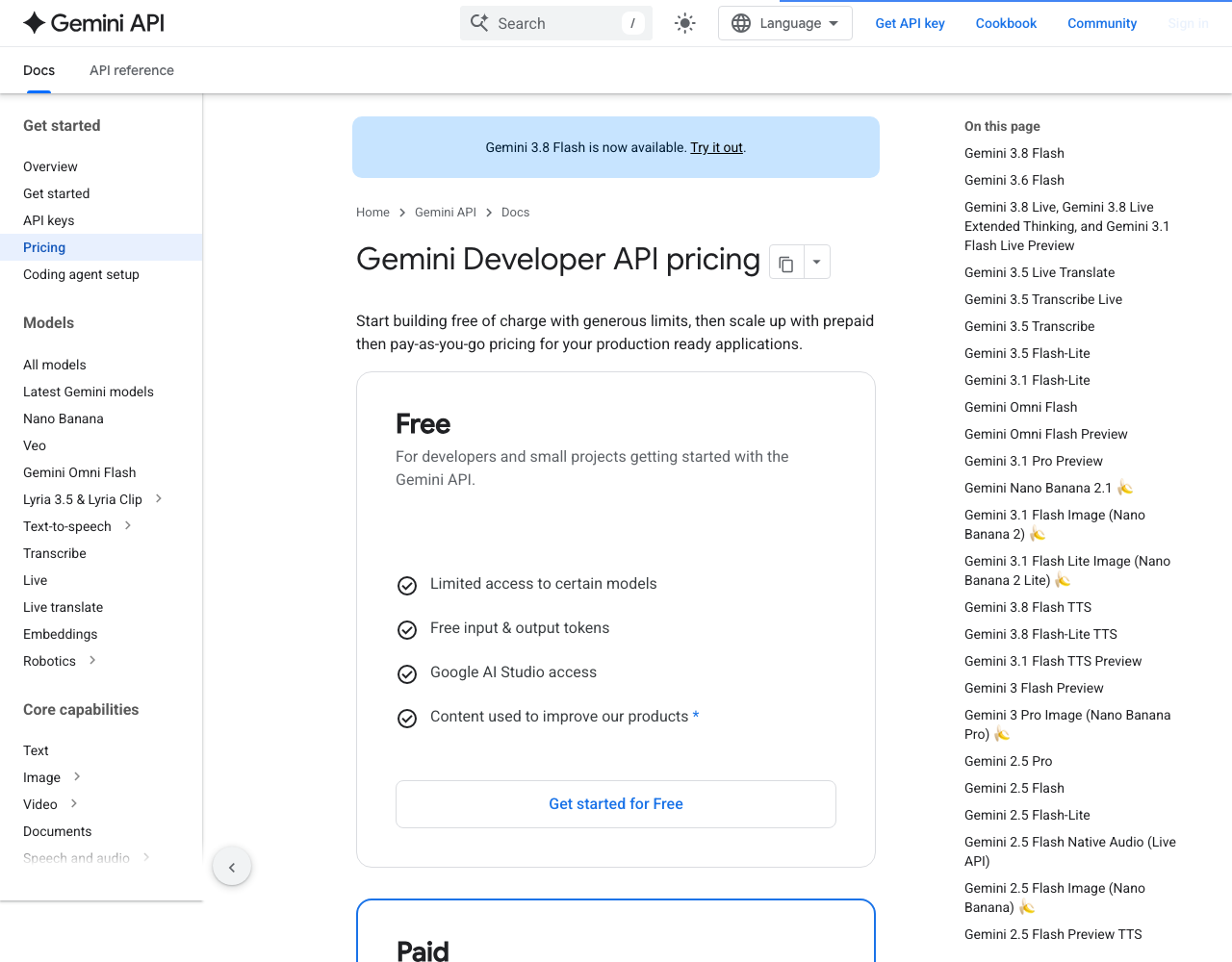Image resolution: width=1232 pixels, height=962 pixels.
Task: Click the asterisk footnote after products
Action: (696, 716)
